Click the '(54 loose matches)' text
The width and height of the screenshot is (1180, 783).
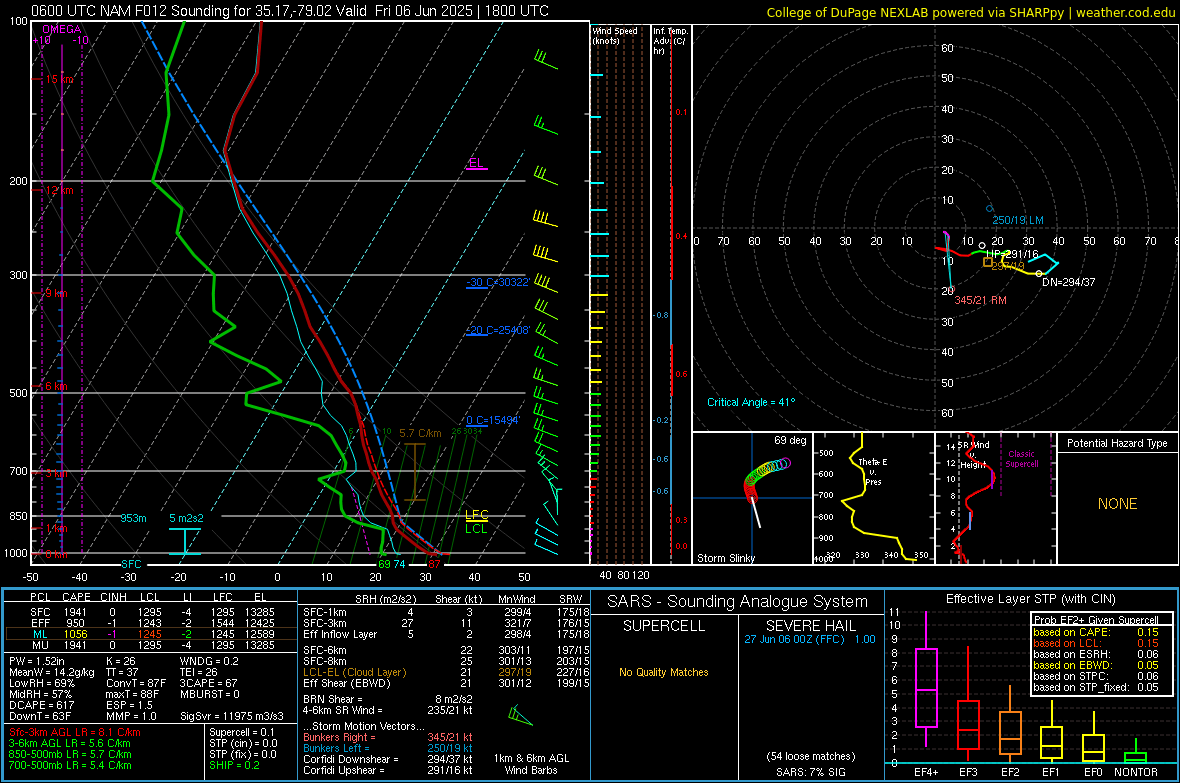810,756
